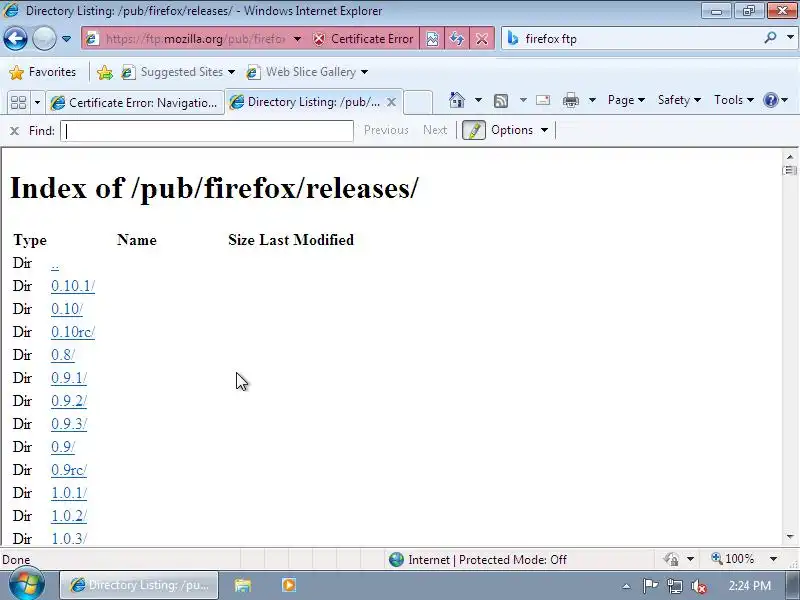The height and width of the screenshot is (600, 800).
Task: Open the Windows Start menu orb
Action: coord(27,585)
